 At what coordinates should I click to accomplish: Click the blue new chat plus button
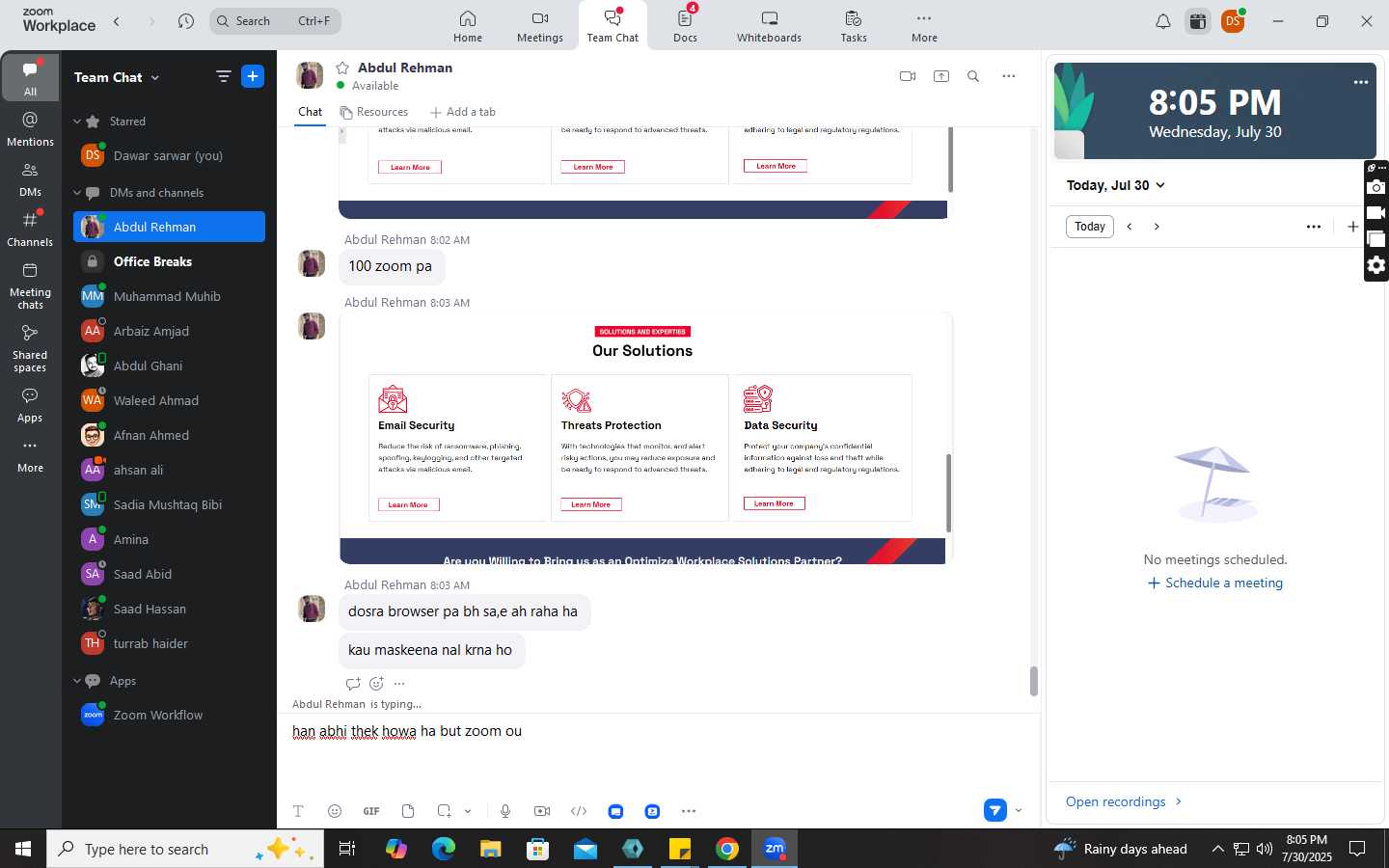pyautogui.click(x=253, y=76)
